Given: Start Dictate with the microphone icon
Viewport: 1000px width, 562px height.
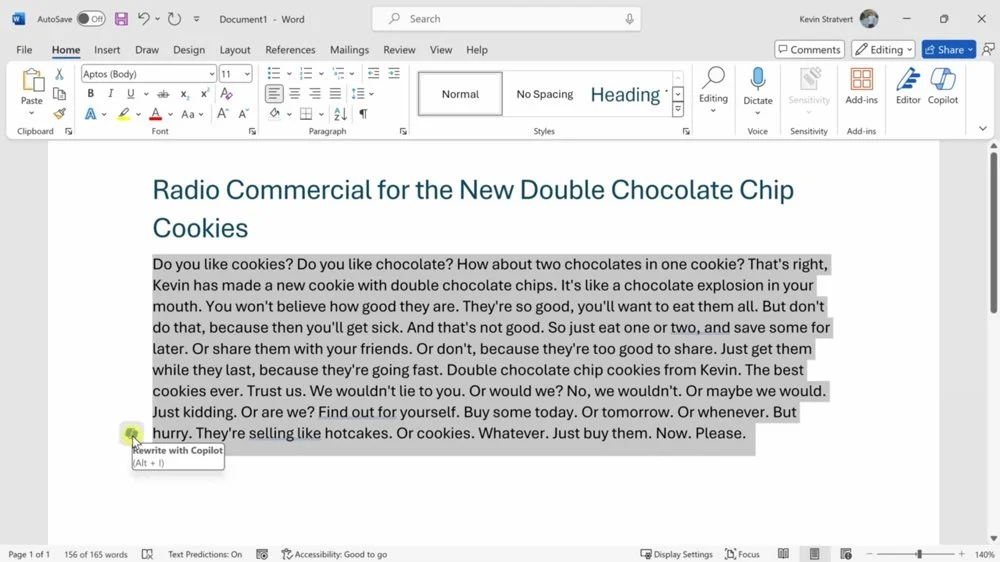Looking at the screenshot, I should 758,80.
